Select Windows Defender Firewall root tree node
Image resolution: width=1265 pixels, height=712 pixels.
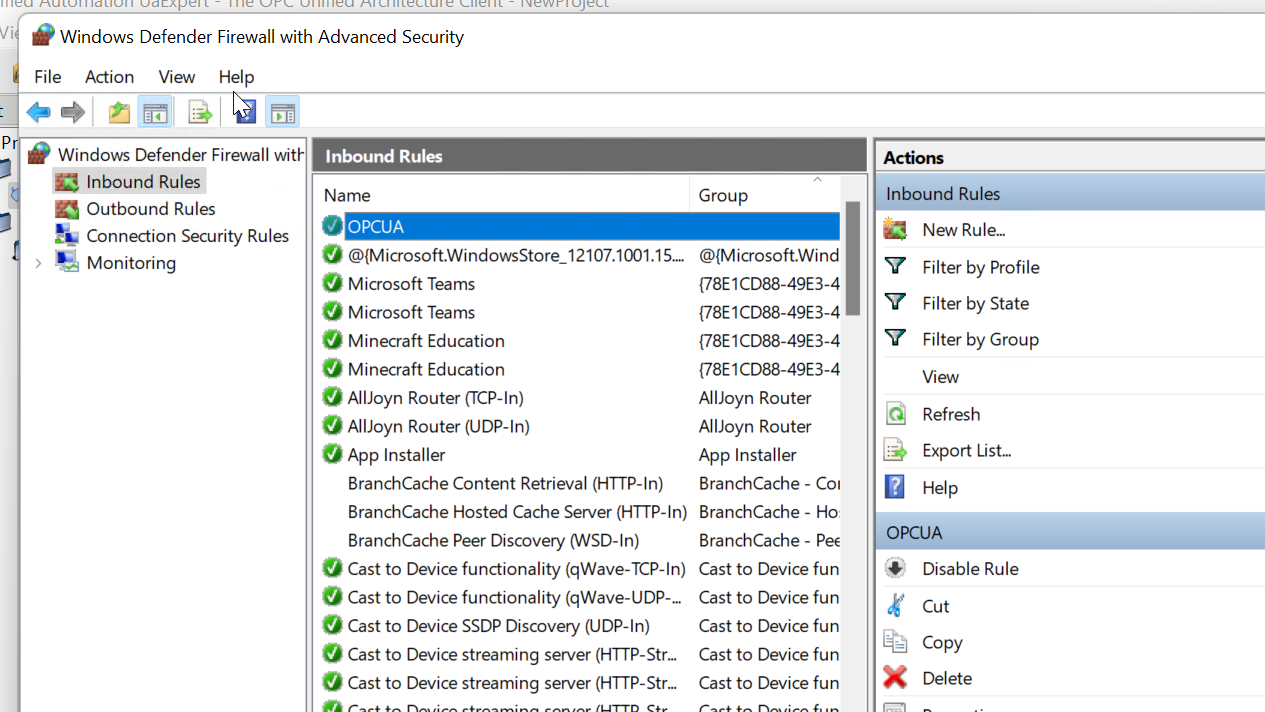pos(181,154)
